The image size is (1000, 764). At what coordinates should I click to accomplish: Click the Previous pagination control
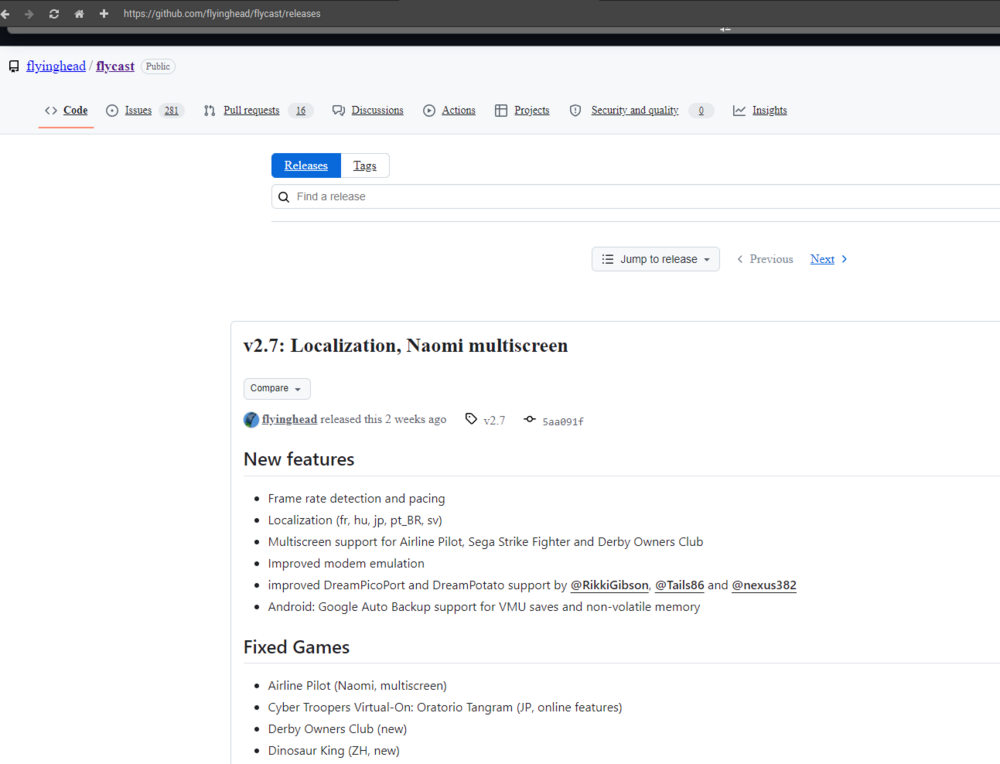coord(765,259)
